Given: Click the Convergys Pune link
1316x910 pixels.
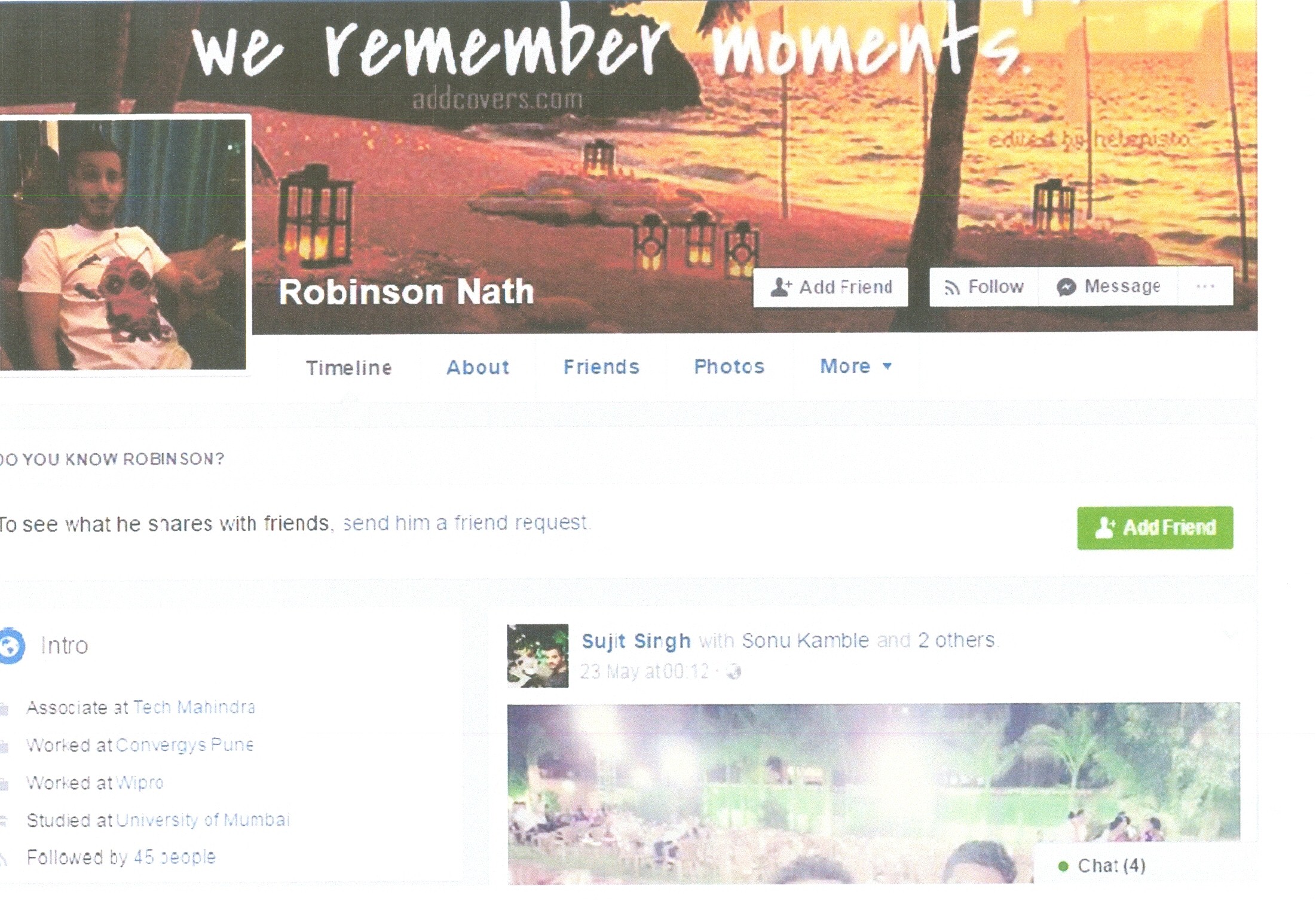Looking at the screenshot, I should 185,745.
